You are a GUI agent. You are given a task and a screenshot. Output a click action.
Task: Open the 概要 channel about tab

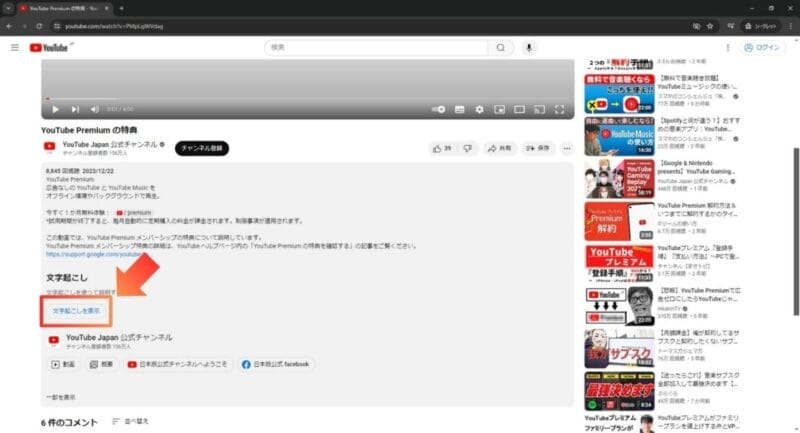tap(101, 365)
